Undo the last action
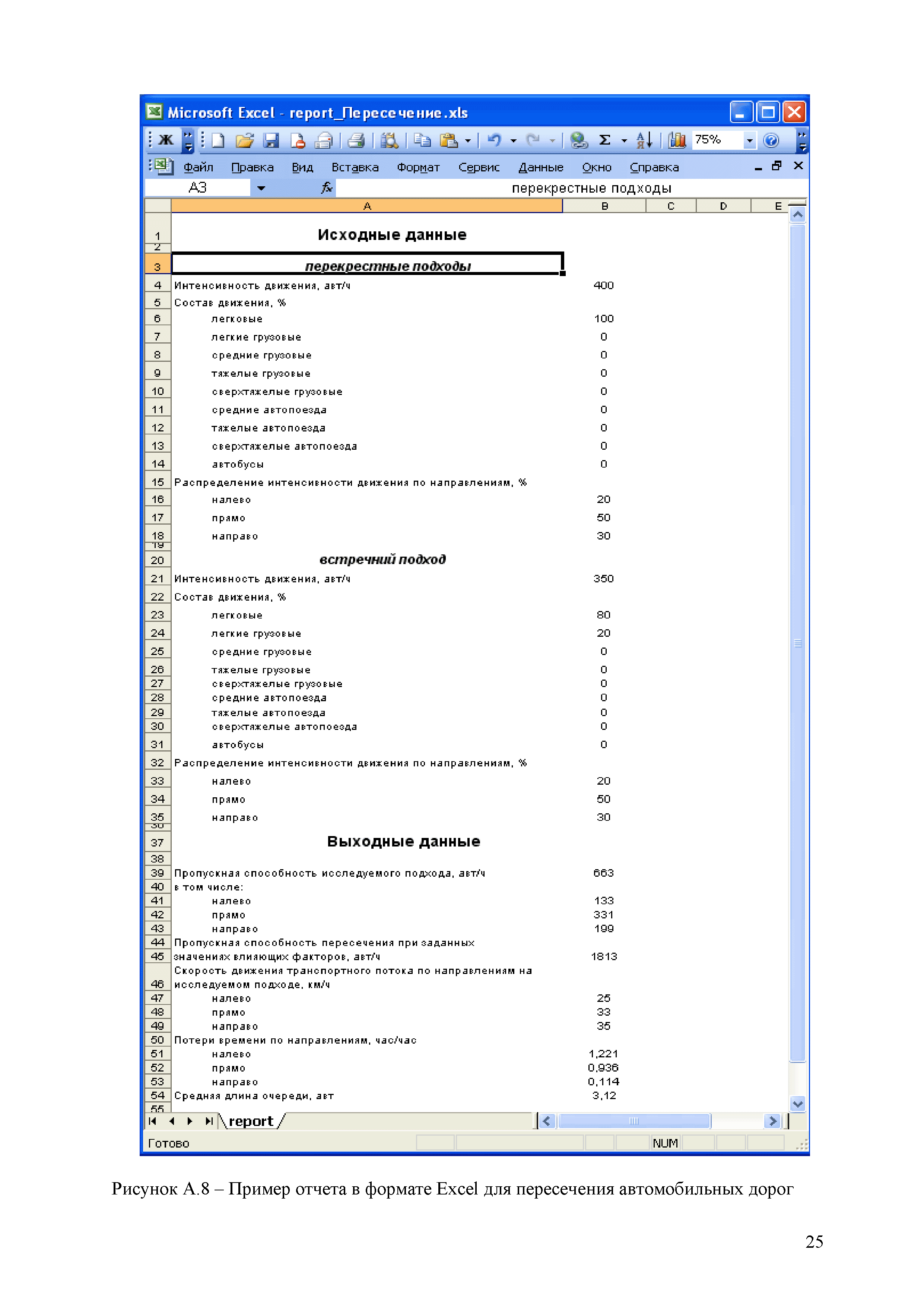 495,140
